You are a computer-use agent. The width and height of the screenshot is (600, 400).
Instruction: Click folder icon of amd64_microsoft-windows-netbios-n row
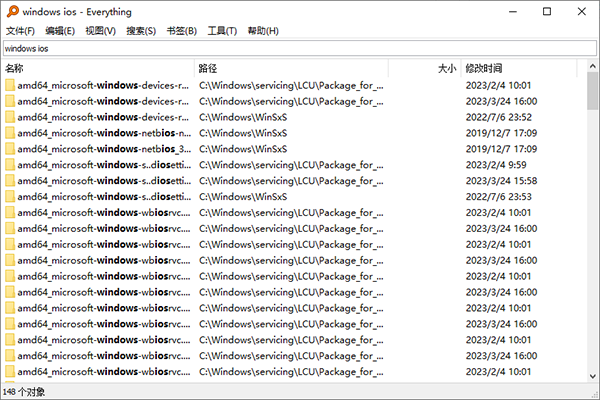pos(10,133)
